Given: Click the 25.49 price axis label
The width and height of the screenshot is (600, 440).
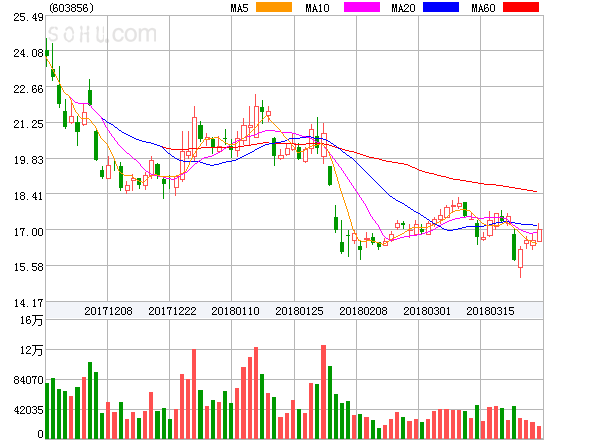Looking at the screenshot, I should coord(28,18).
